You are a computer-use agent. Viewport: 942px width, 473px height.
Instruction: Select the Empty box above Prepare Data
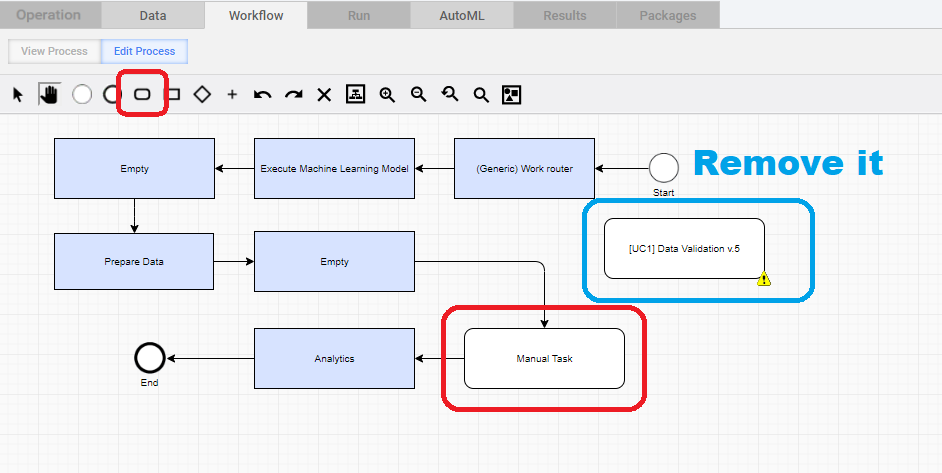click(135, 168)
